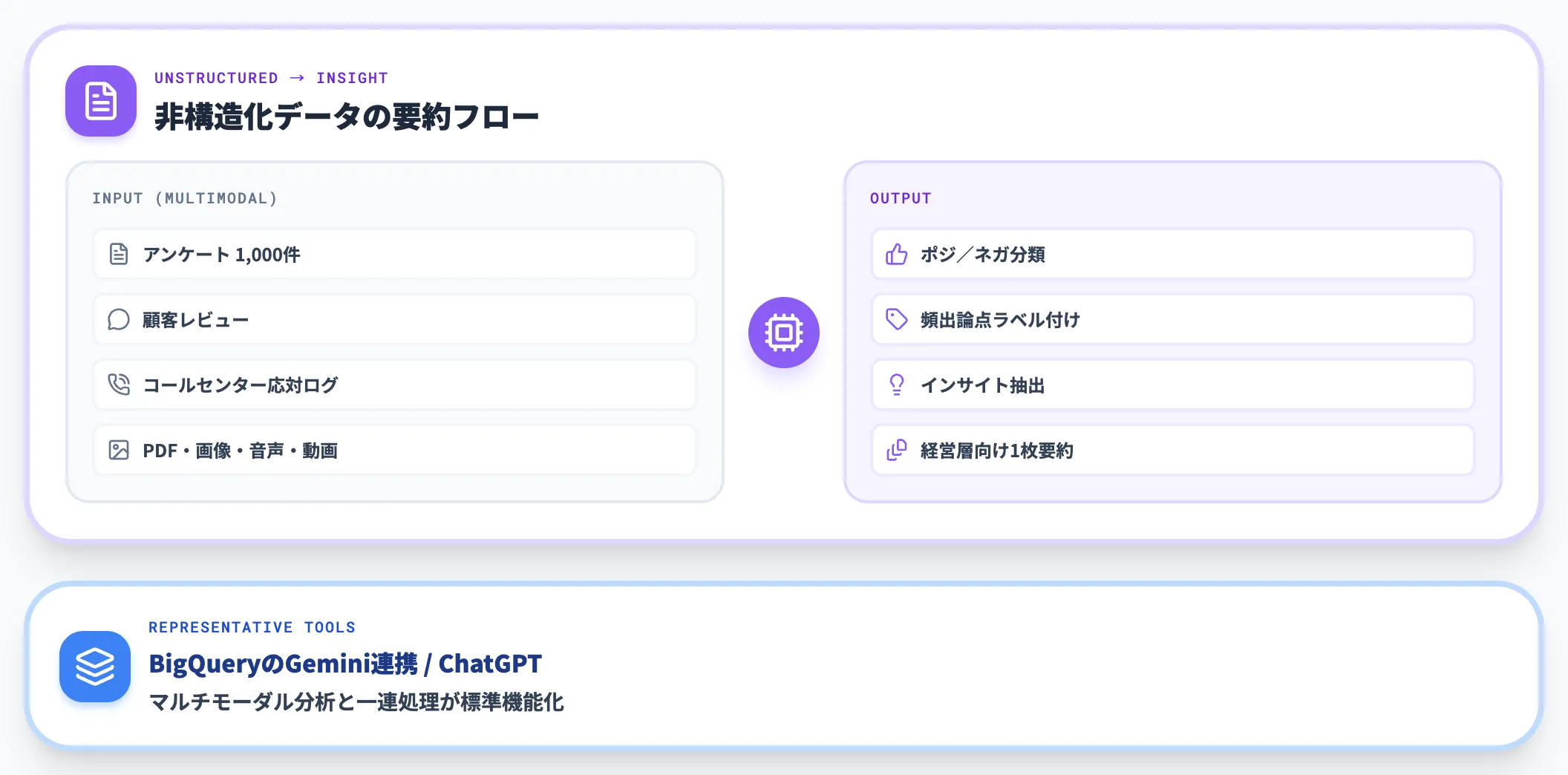Click the image icon beside PDF・画像・音声・動画

coord(119,450)
